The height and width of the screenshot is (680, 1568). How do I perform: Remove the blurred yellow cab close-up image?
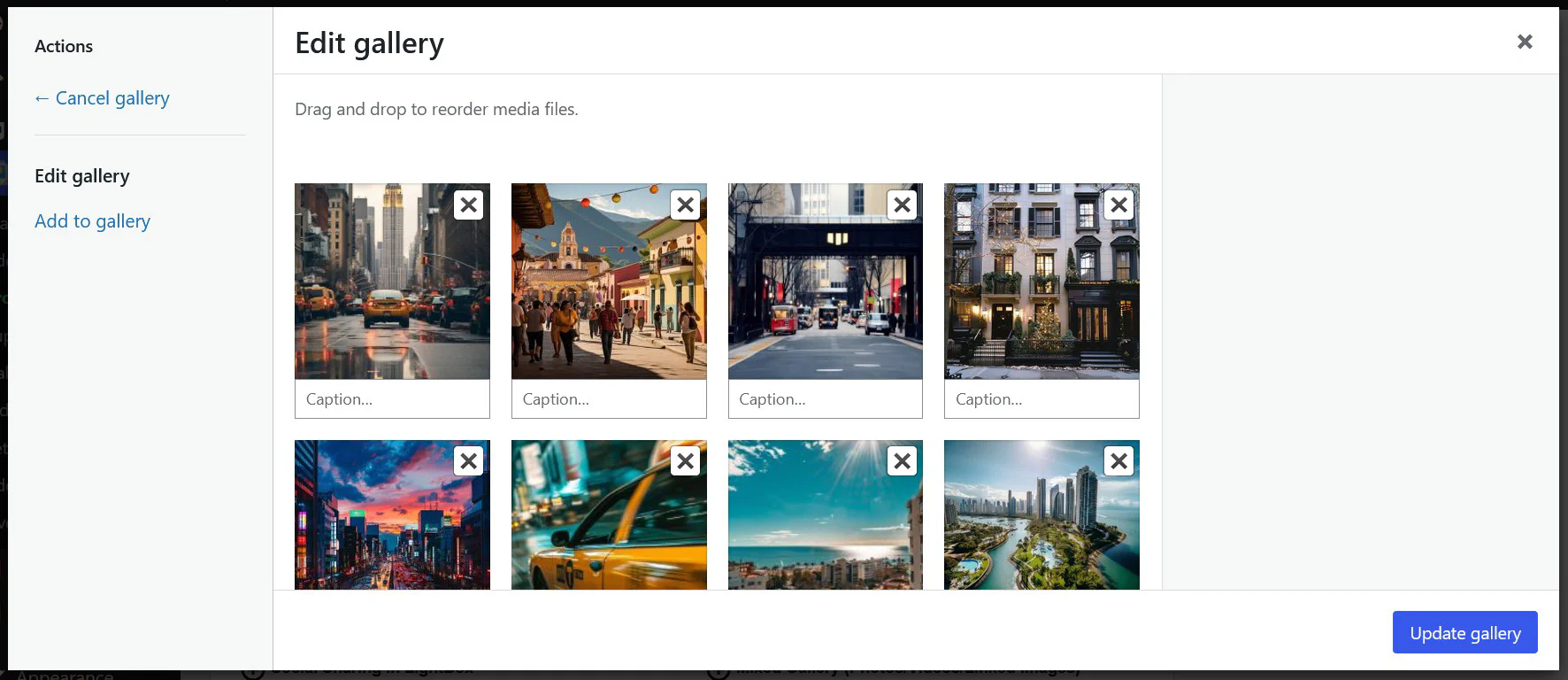[x=686, y=461]
